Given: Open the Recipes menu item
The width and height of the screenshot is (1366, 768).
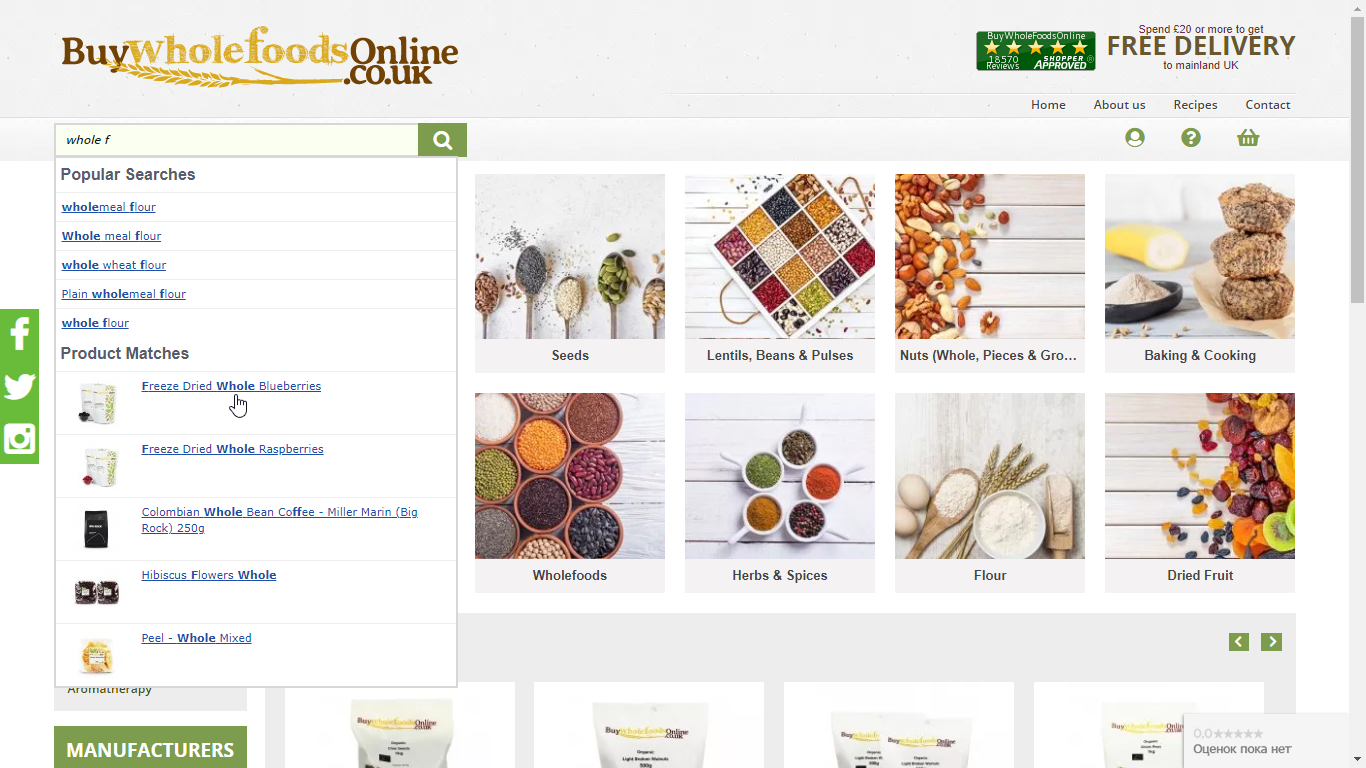Looking at the screenshot, I should (x=1195, y=105).
